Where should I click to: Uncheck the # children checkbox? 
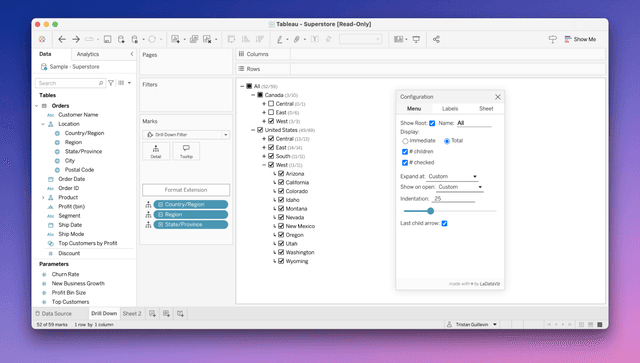405,151
